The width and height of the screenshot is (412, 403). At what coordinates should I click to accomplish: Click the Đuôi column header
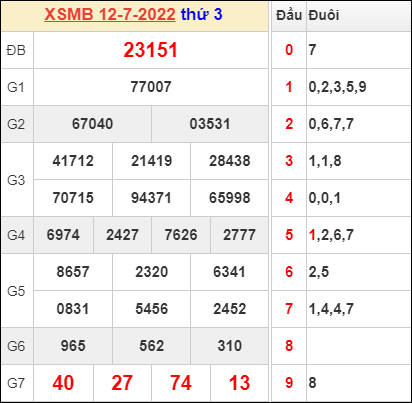tap(324, 15)
